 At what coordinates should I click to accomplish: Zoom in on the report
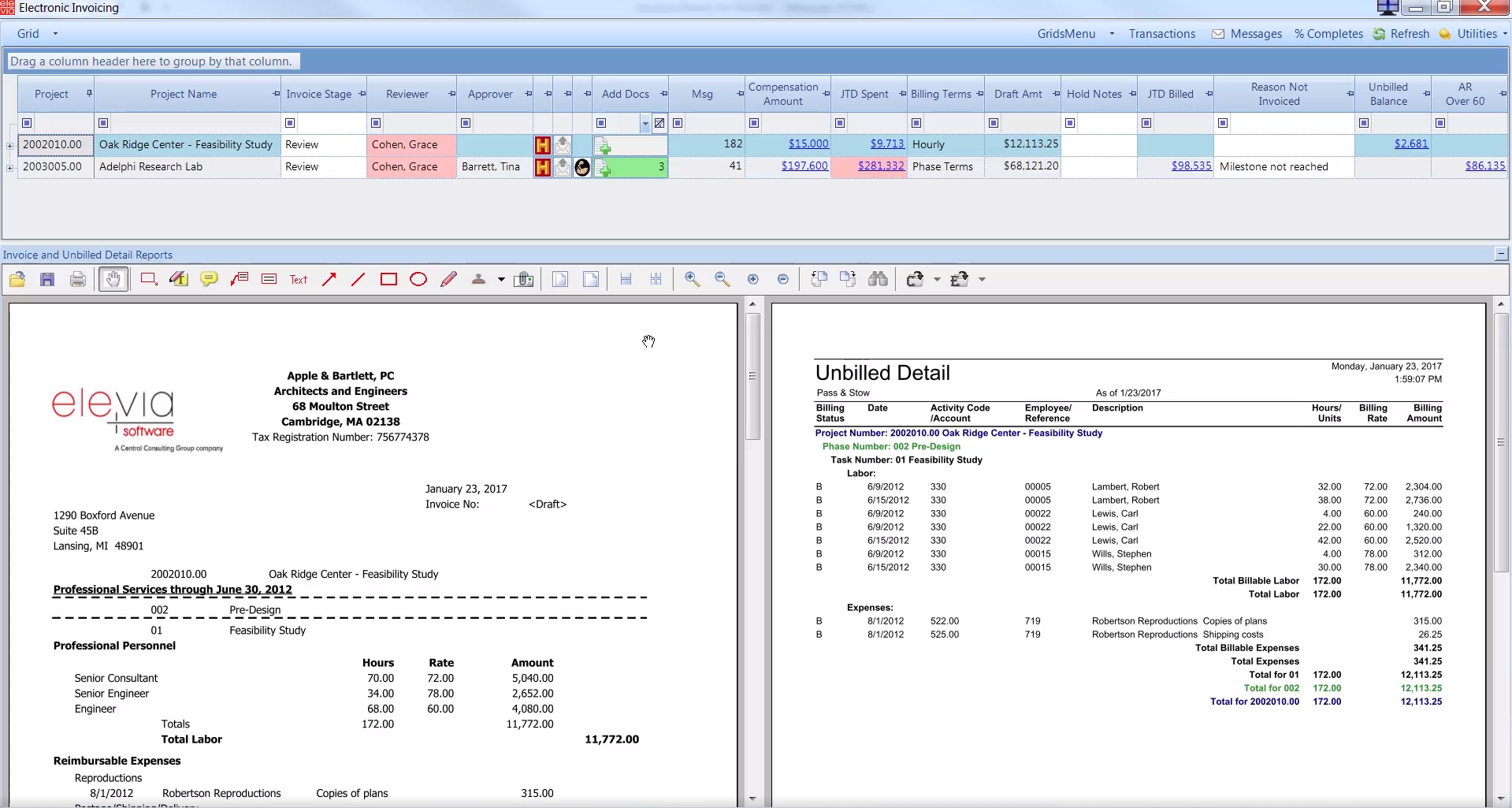click(x=693, y=279)
